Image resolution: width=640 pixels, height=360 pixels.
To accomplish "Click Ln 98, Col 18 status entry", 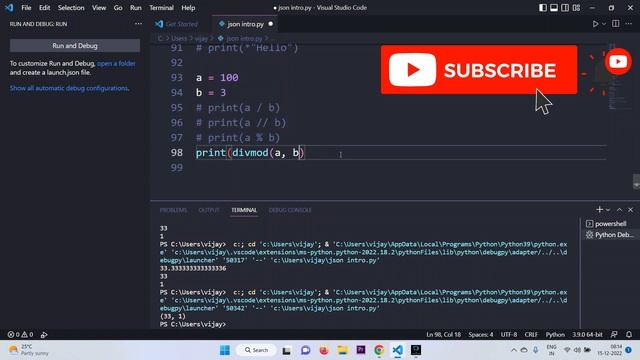I will (443, 335).
